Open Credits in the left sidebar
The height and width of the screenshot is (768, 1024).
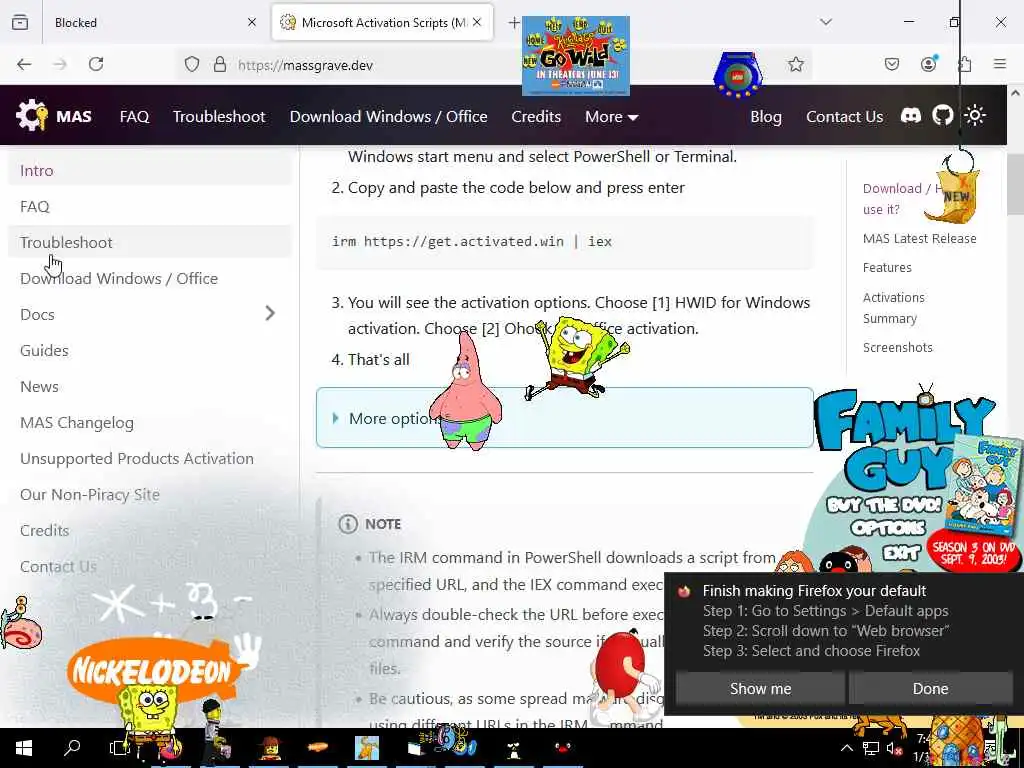point(150,530)
